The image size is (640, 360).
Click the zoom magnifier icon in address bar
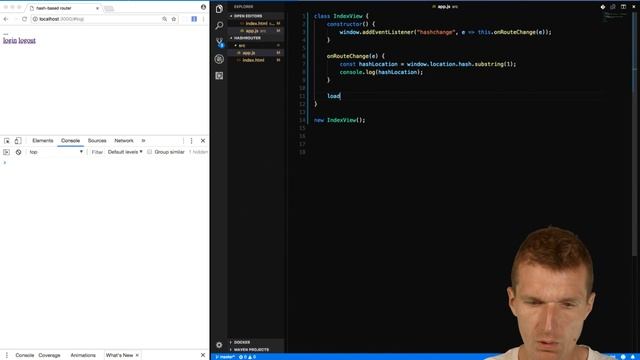164,19
